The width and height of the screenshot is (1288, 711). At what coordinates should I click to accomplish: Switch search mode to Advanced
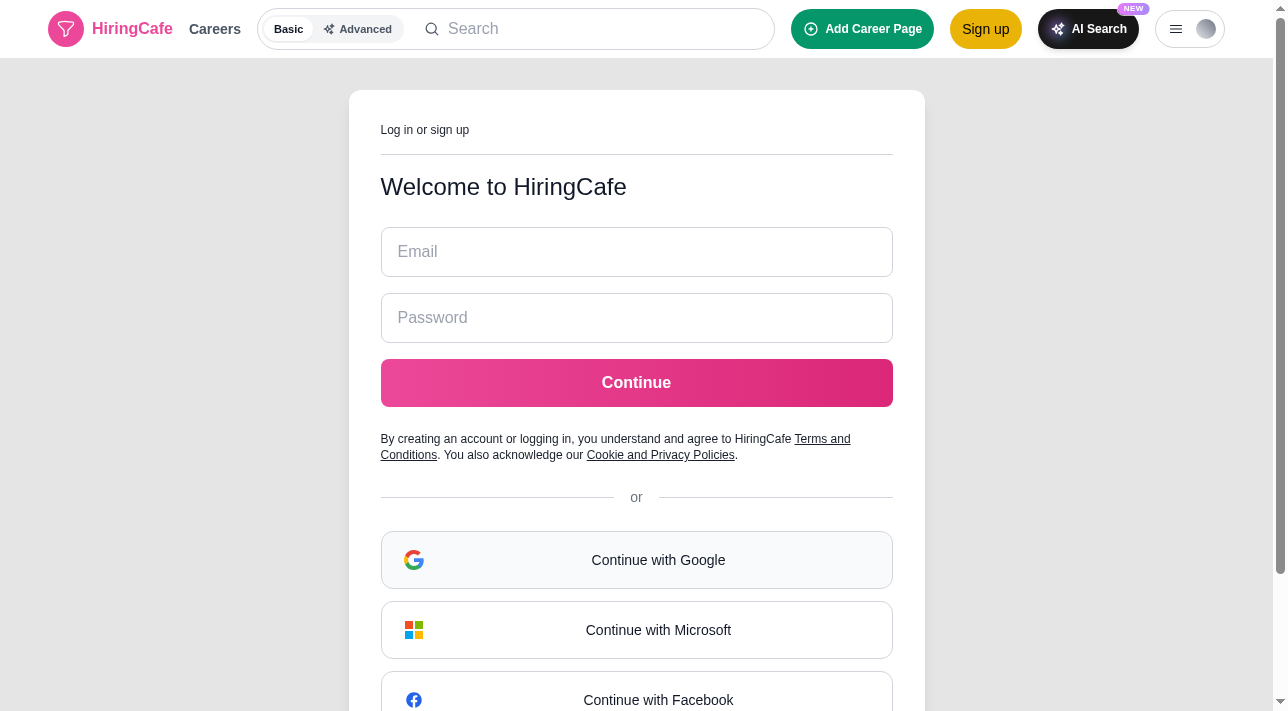pos(358,29)
